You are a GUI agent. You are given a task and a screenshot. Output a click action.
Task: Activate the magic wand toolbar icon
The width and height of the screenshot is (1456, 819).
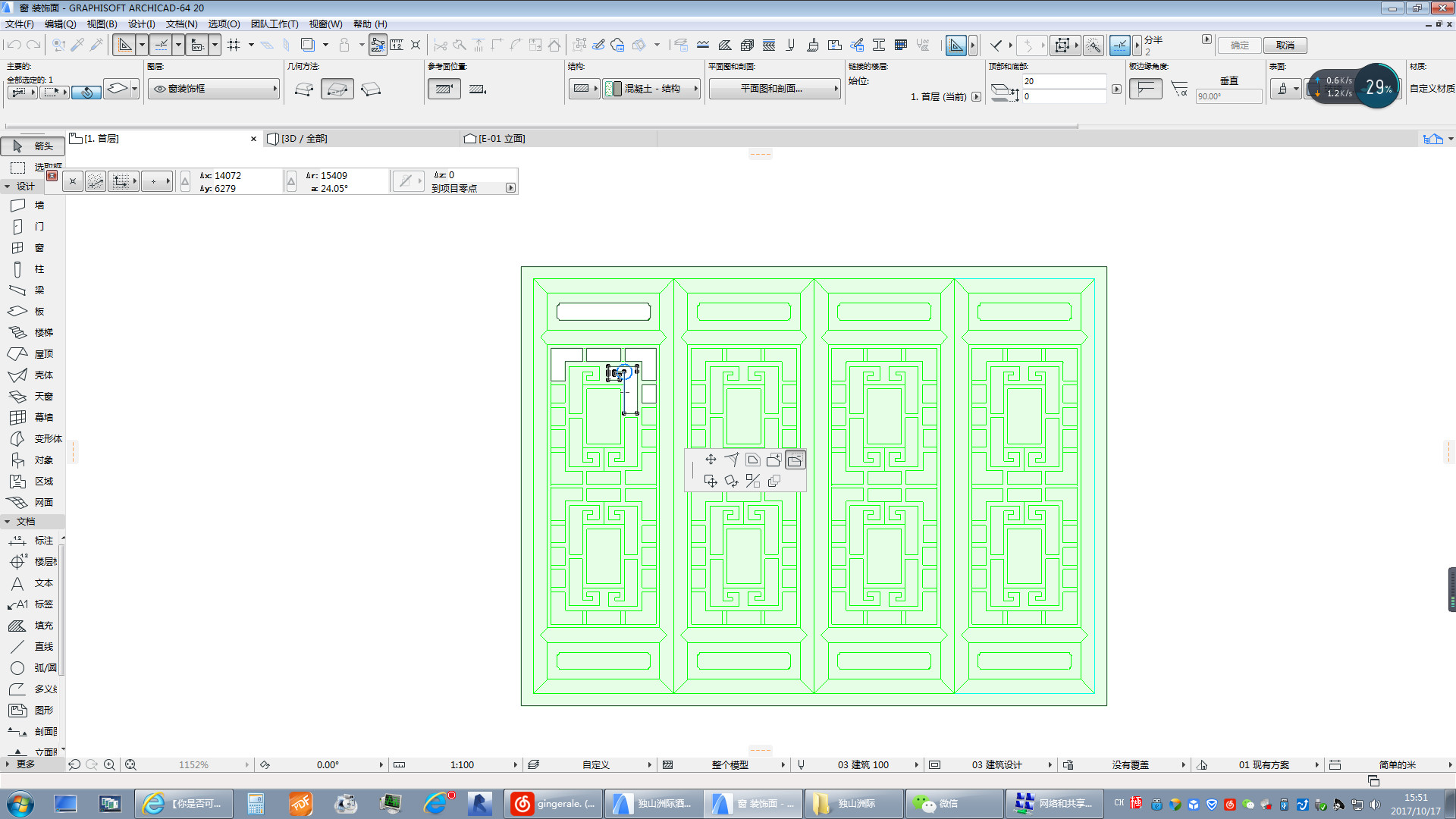(1093, 45)
